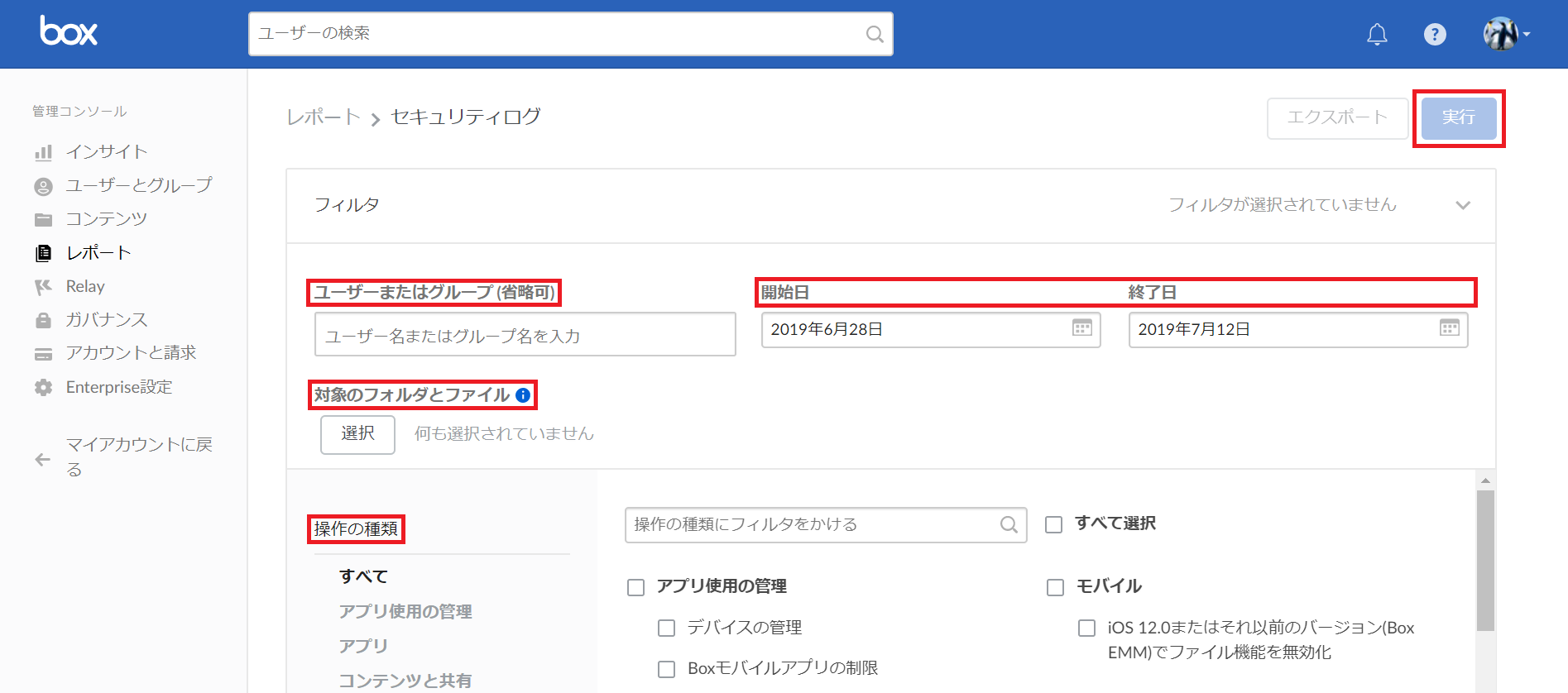Open Enterprise設定 in the sidebar
This screenshot has width=1568, height=693.
coord(119,387)
